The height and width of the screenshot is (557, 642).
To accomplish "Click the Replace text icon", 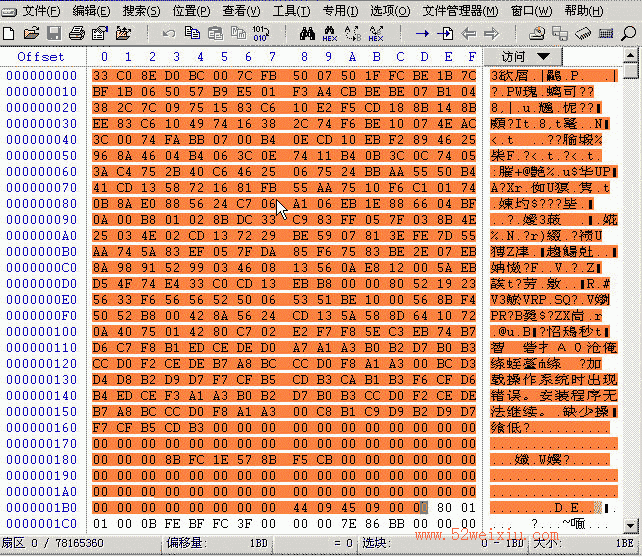I will [x=353, y=33].
